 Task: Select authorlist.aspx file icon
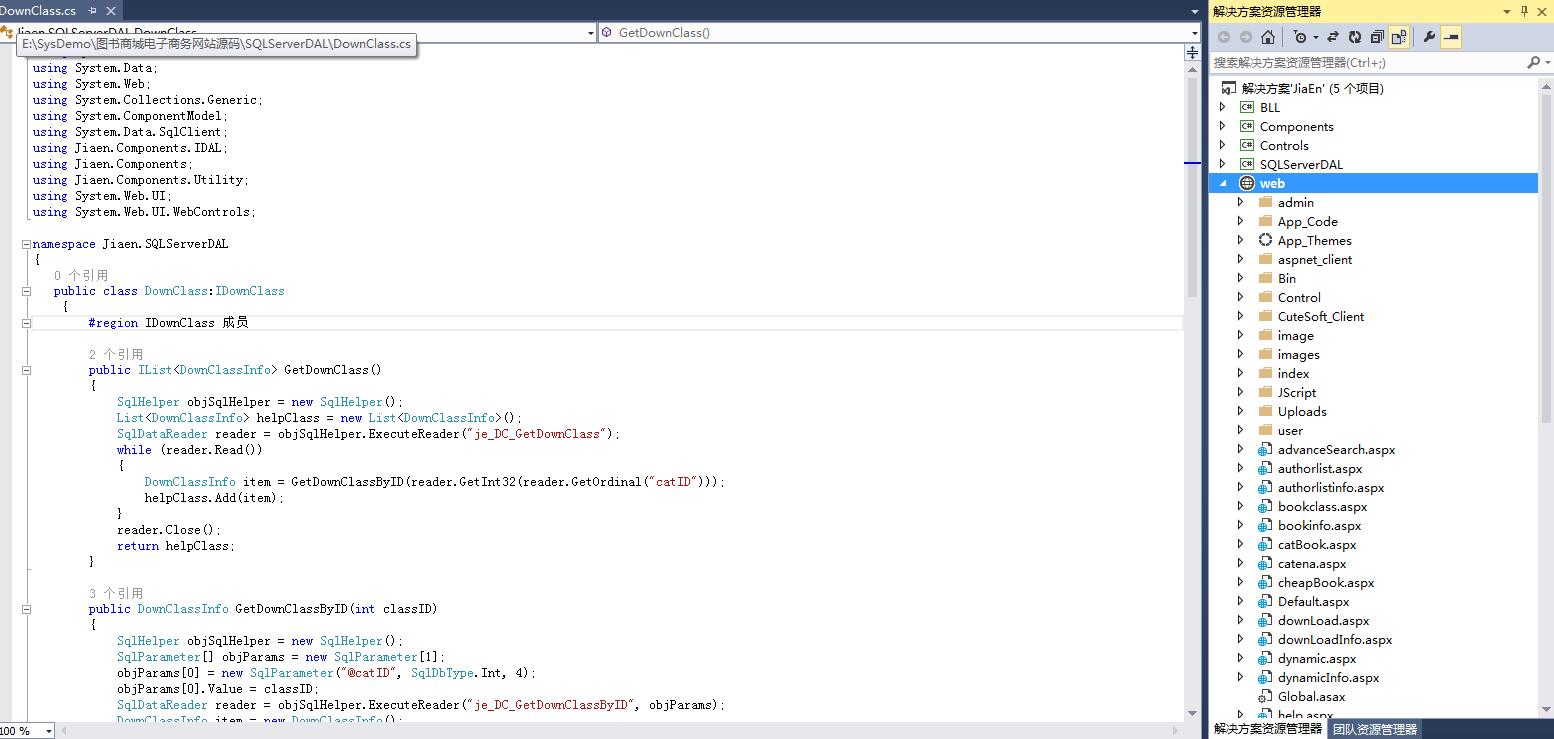[x=1264, y=468]
